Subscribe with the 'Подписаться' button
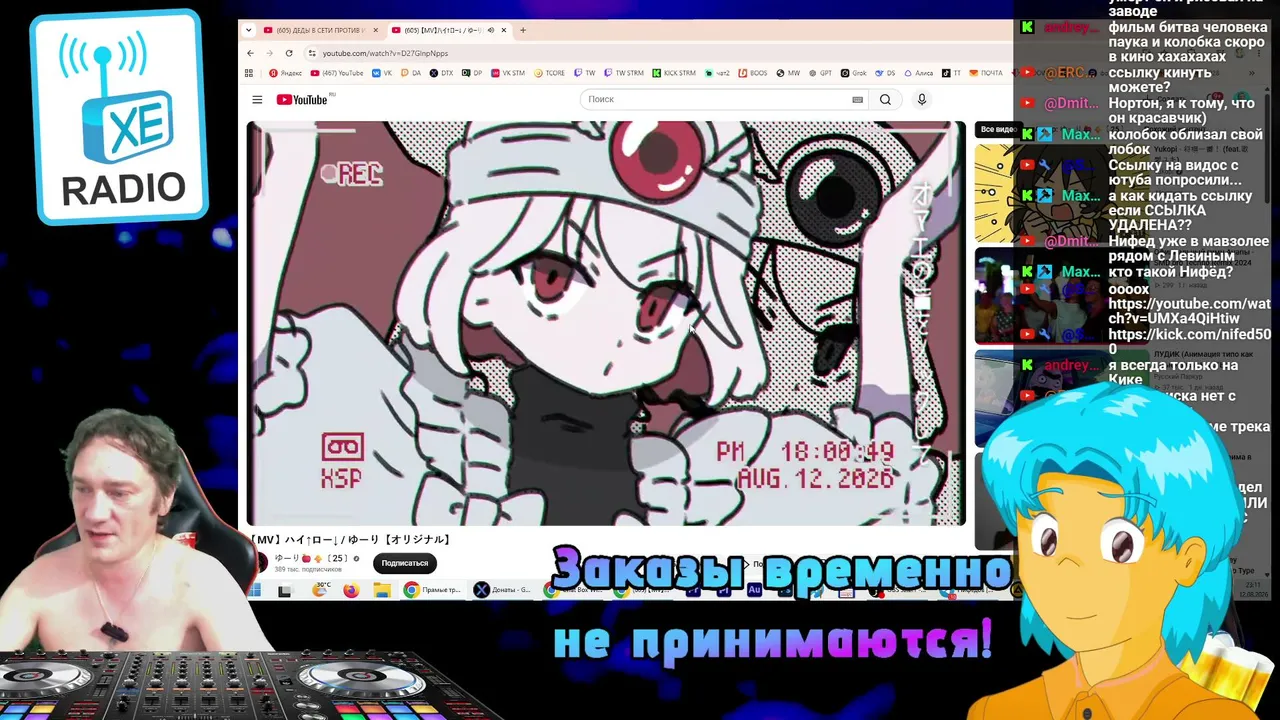Screen dimensions: 1280x720 point(404,563)
